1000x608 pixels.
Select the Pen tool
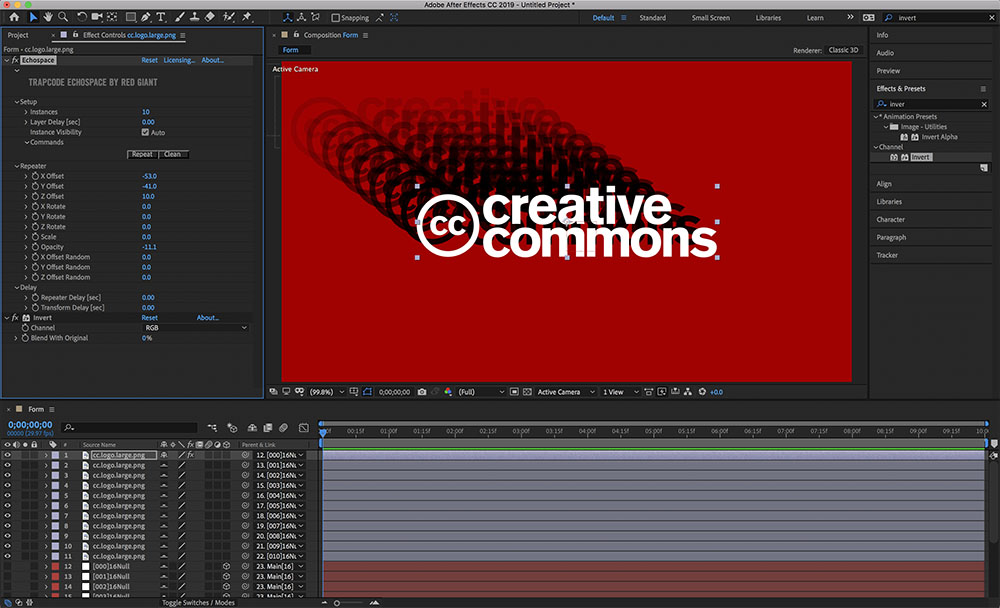pyautogui.click(x=145, y=17)
